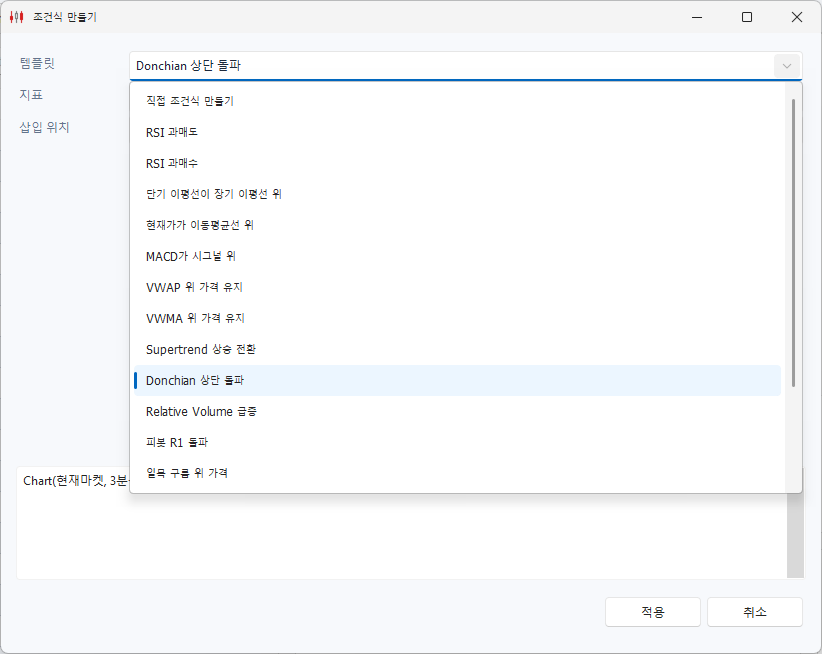
Task: Choose 'Relative Volume 급증' template
Action: coord(457,411)
